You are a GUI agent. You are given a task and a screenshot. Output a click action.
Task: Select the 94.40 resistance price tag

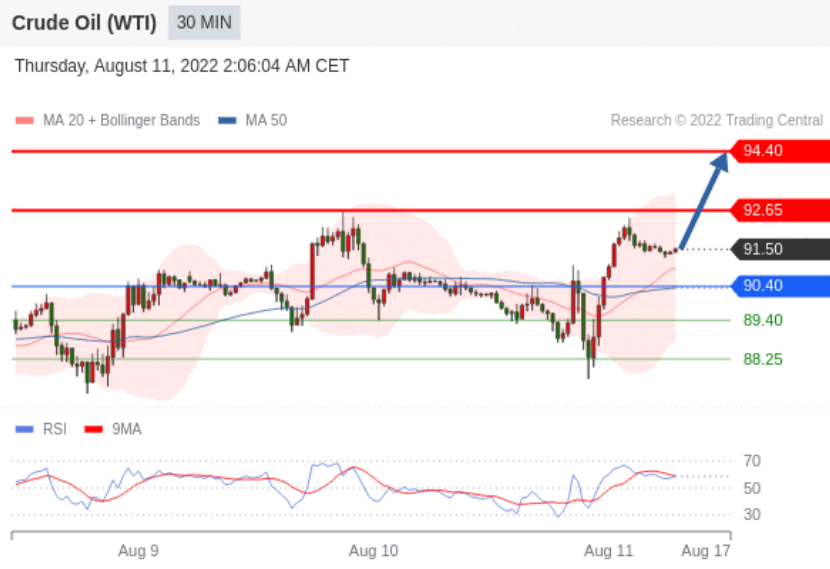point(779,151)
